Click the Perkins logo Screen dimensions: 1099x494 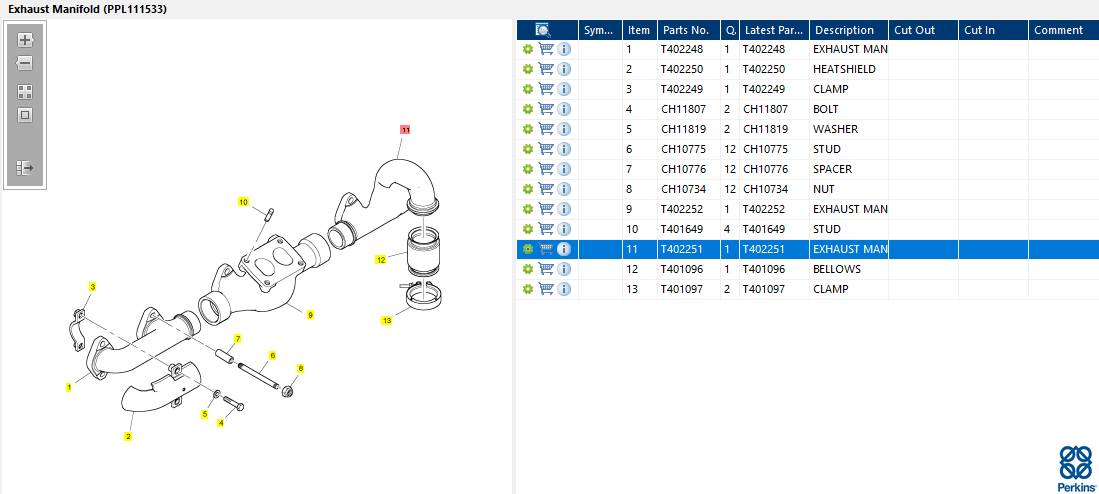[1076, 468]
